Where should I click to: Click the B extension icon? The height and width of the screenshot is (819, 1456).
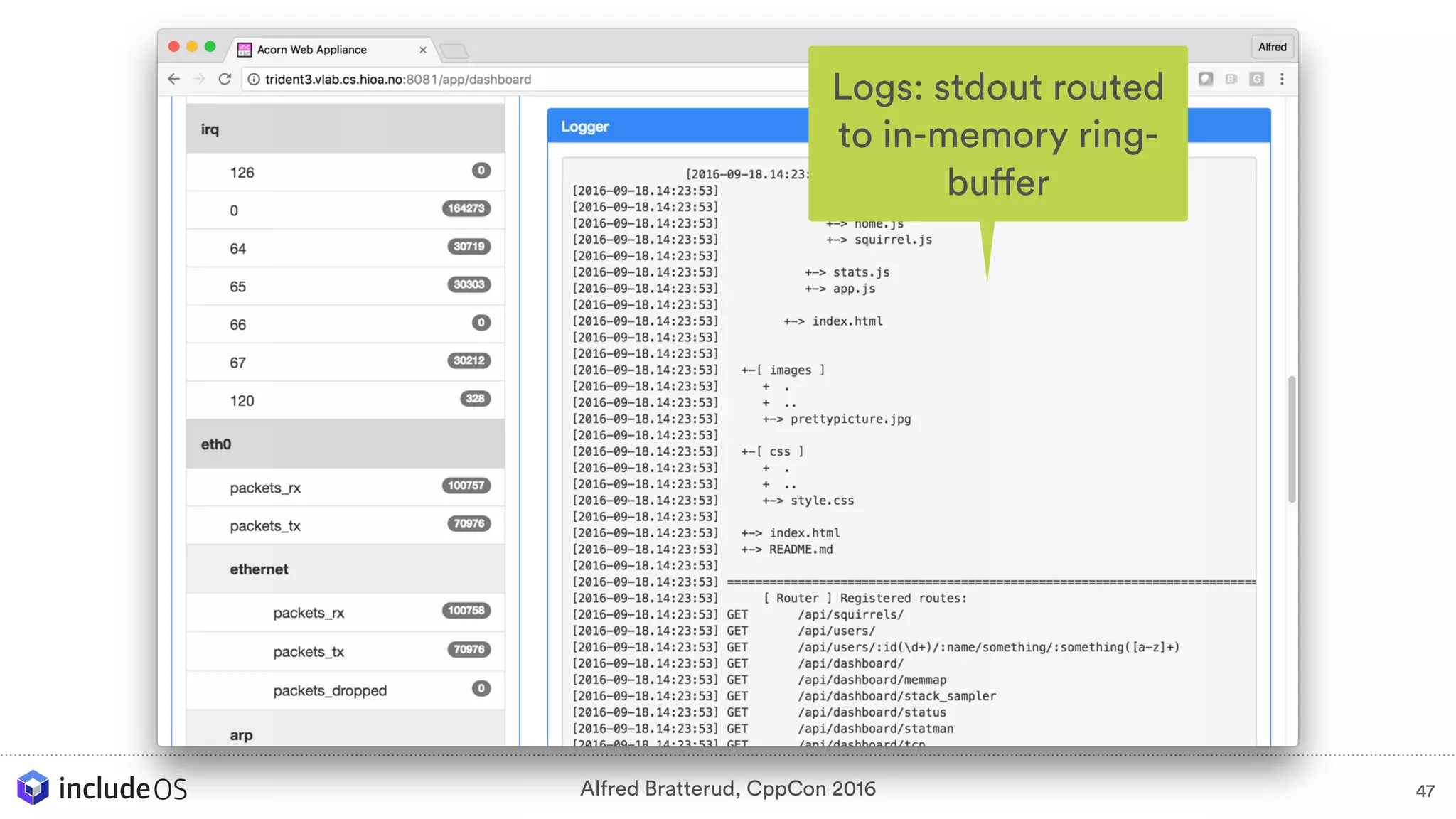pos(1231,79)
